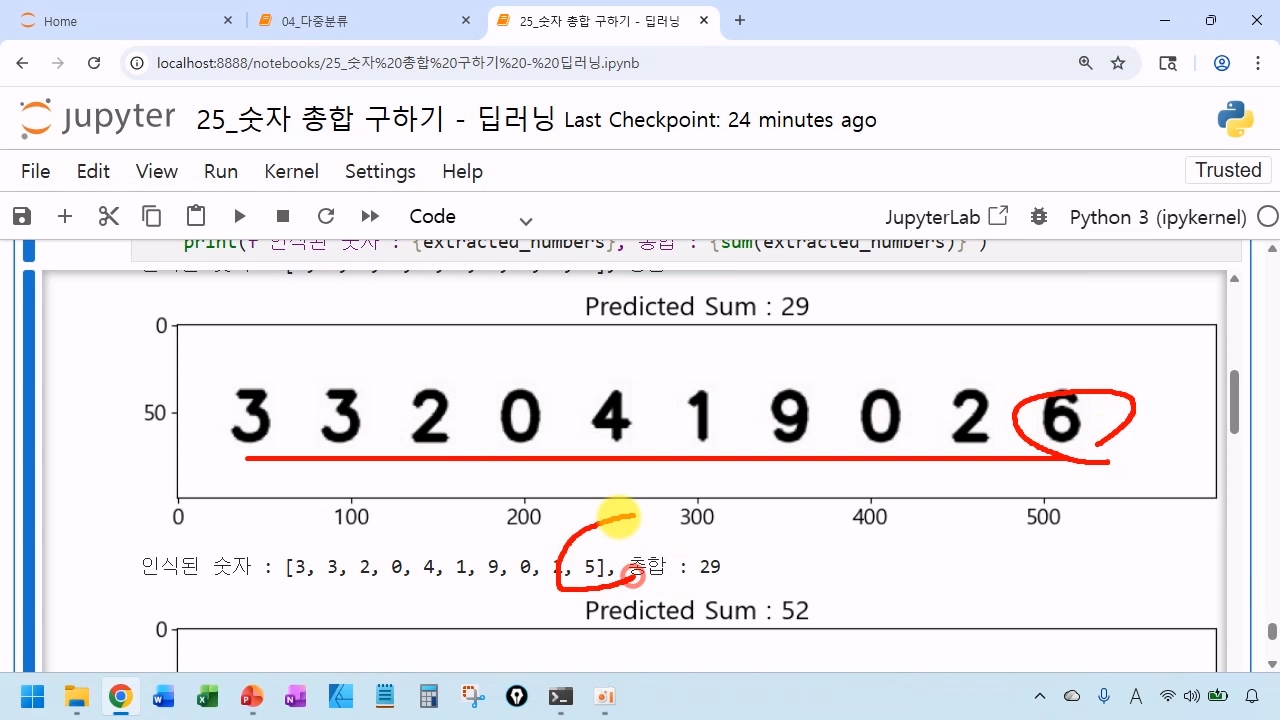Enable the debugger bug icon
The image size is (1280, 720).
click(1039, 216)
